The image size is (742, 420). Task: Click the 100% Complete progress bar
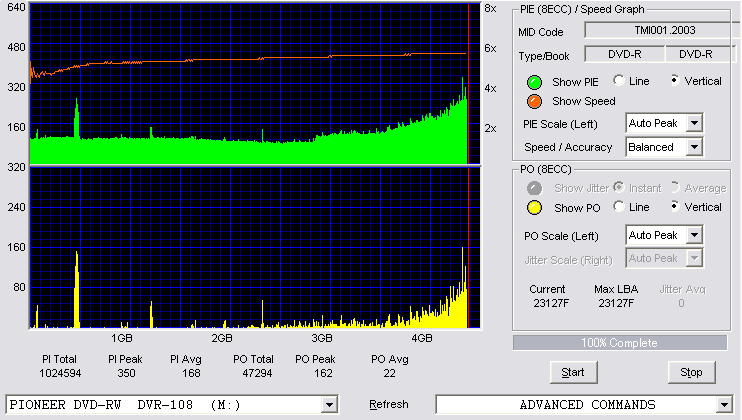click(x=619, y=343)
